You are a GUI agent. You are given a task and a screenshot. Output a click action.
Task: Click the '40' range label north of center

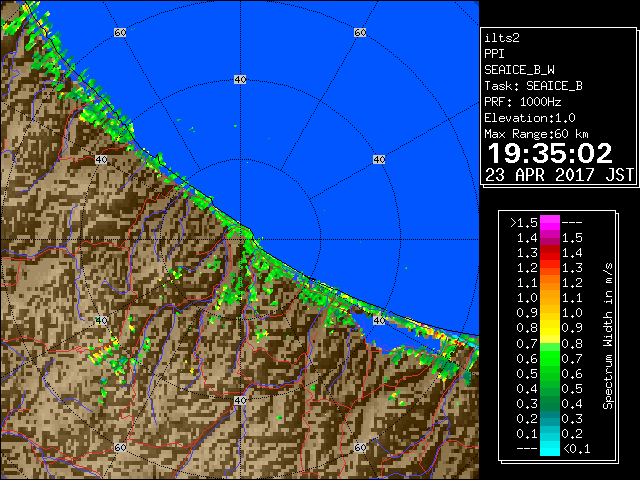pyautogui.click(x=240, y=79)
